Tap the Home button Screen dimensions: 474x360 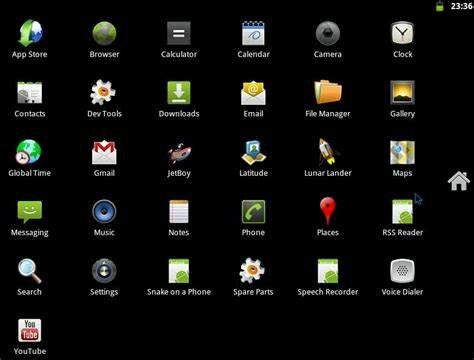[459, 181]
